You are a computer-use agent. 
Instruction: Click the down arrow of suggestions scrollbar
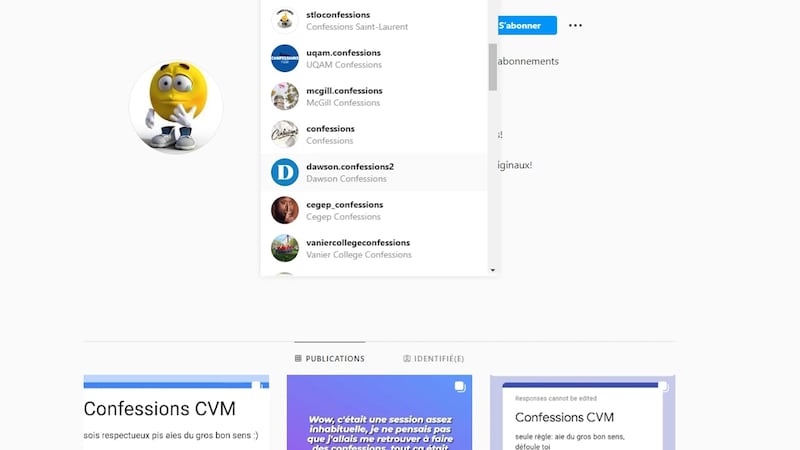pyautogui.click(x=492, y=270)
